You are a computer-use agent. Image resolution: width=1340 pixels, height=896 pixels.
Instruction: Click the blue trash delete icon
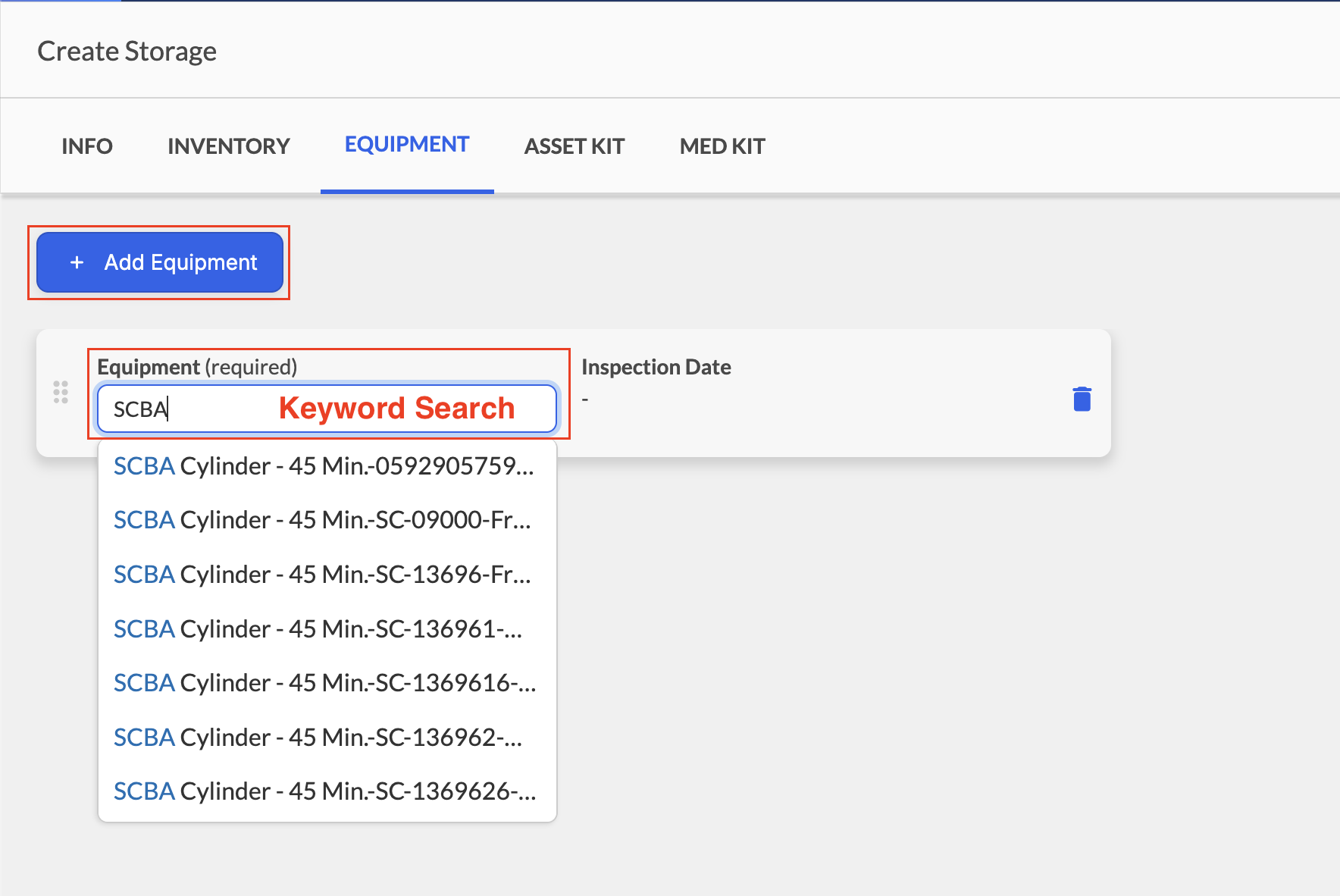tap(1082, 399)
